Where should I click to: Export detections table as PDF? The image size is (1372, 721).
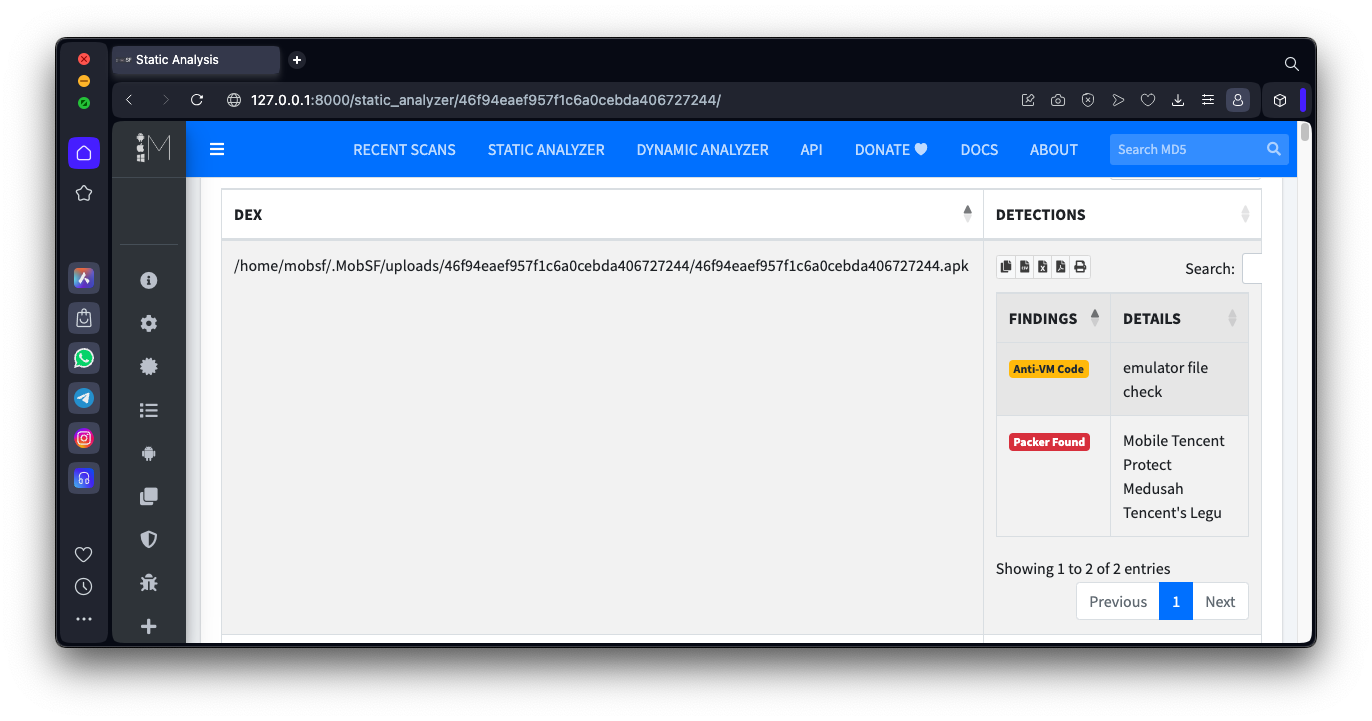(1061, 266)
